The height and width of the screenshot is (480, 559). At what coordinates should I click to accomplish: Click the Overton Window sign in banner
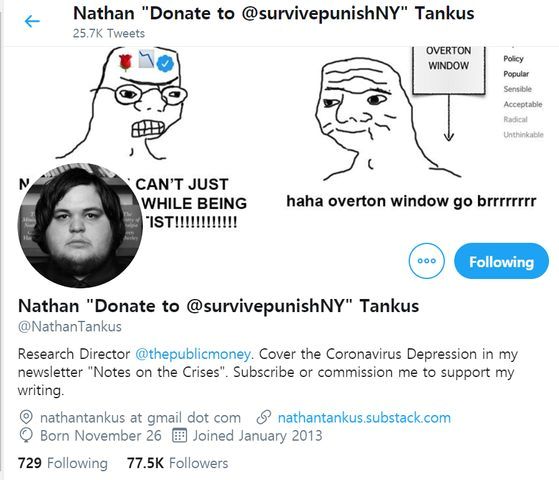click(x=448, y=70)
